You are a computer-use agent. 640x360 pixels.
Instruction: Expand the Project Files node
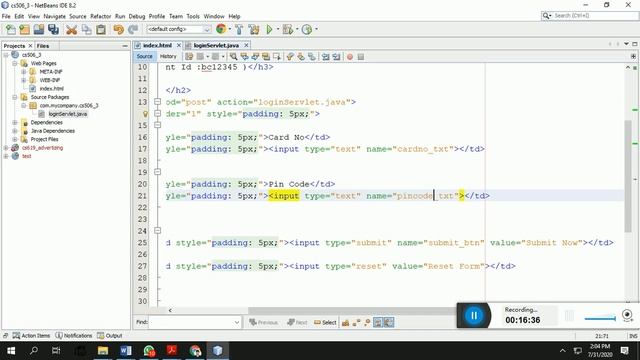[x=15, y=139]
